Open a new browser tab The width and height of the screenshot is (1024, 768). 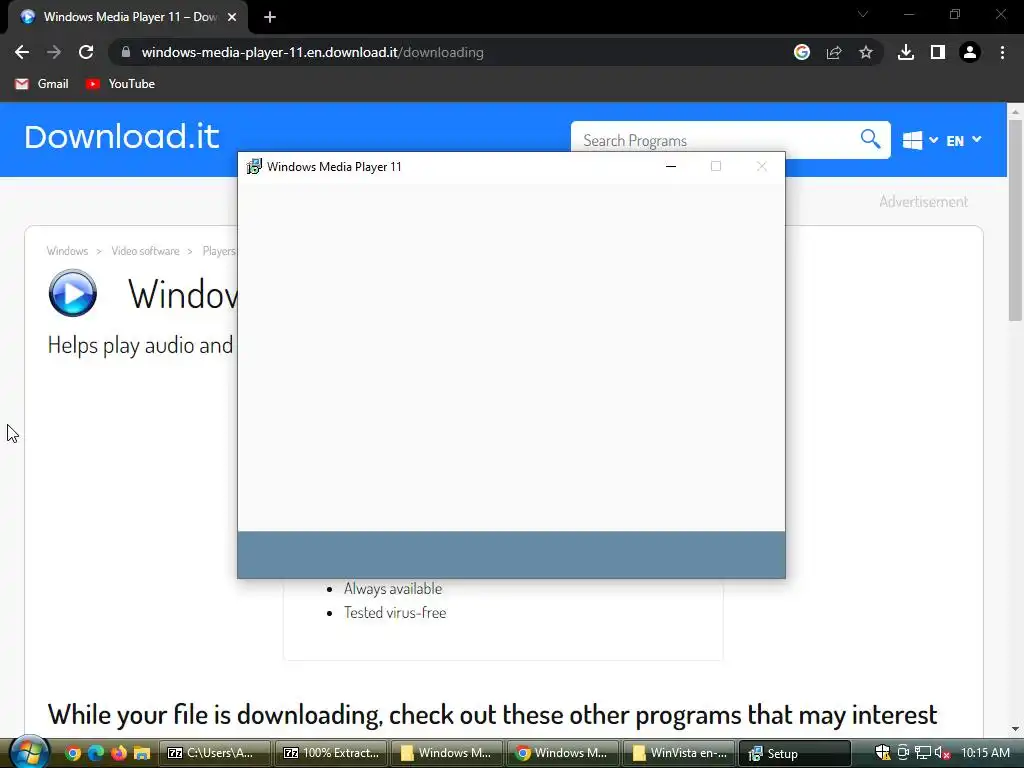click(270, 17)
